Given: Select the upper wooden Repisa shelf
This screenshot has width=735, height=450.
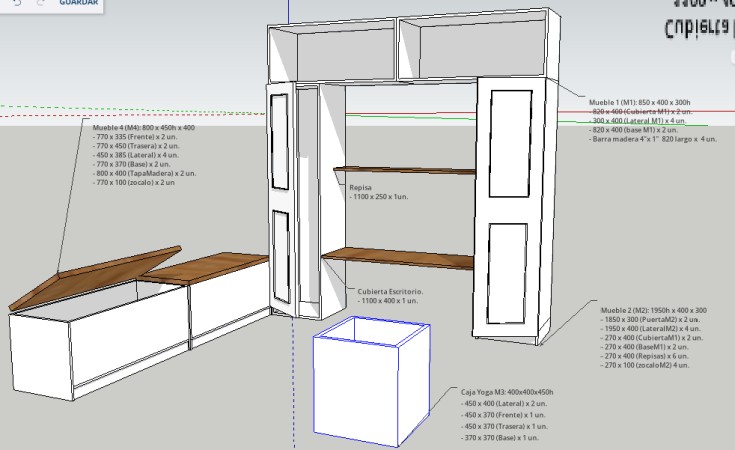Looking at the screenshot, I should (405, 170).
